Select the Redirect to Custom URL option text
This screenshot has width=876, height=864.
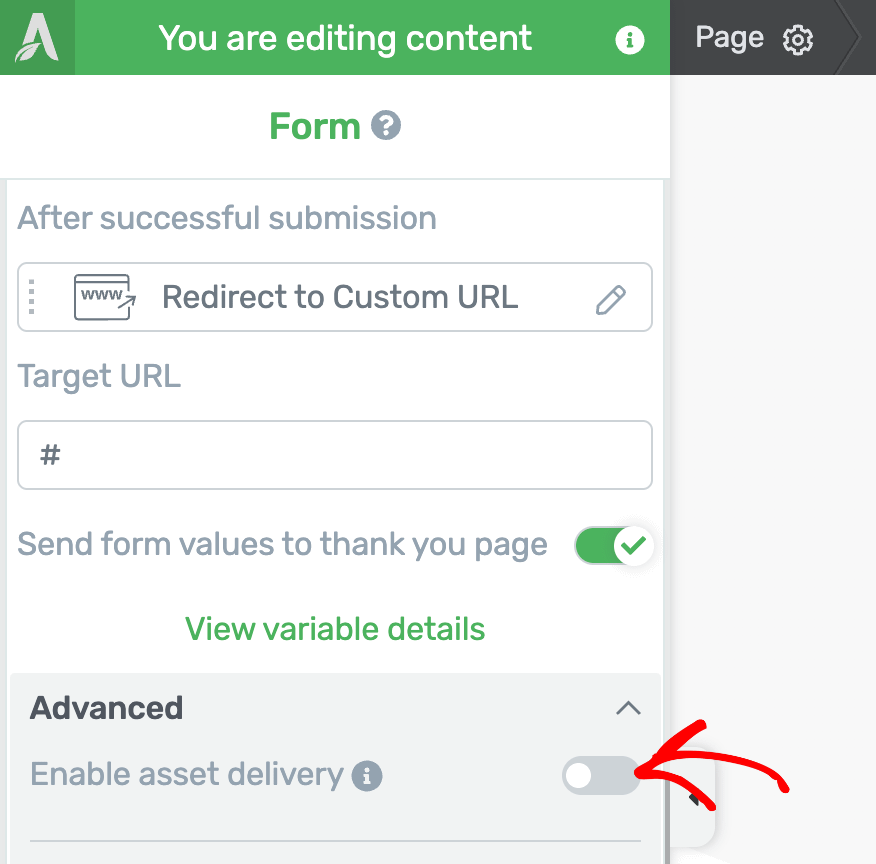340,297
